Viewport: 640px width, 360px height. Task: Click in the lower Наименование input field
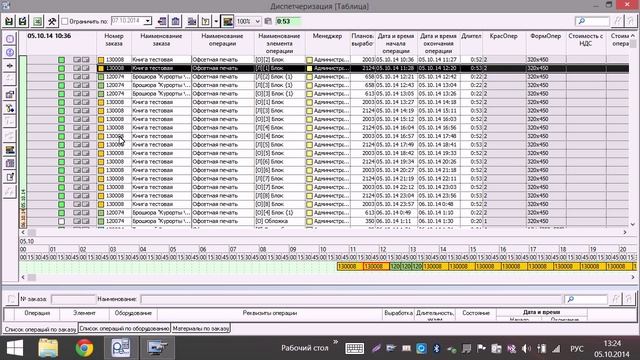(351, 299)
